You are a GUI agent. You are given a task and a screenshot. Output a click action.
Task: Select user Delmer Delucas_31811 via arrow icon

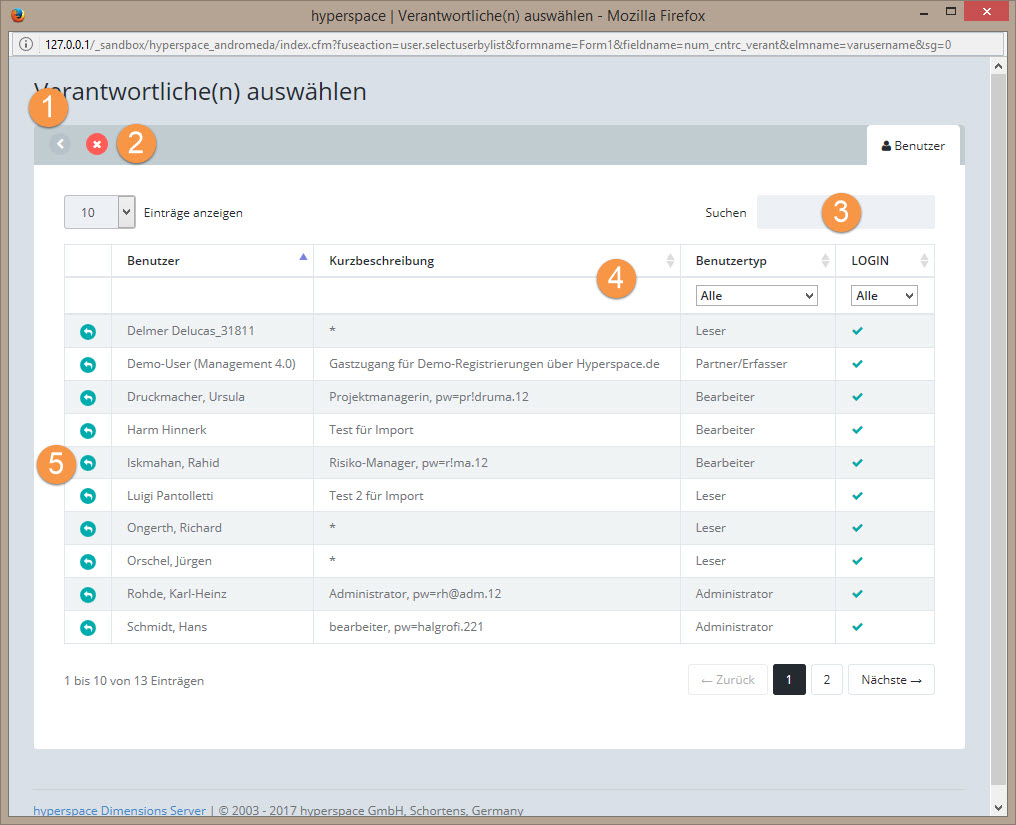tap(87, 331)
